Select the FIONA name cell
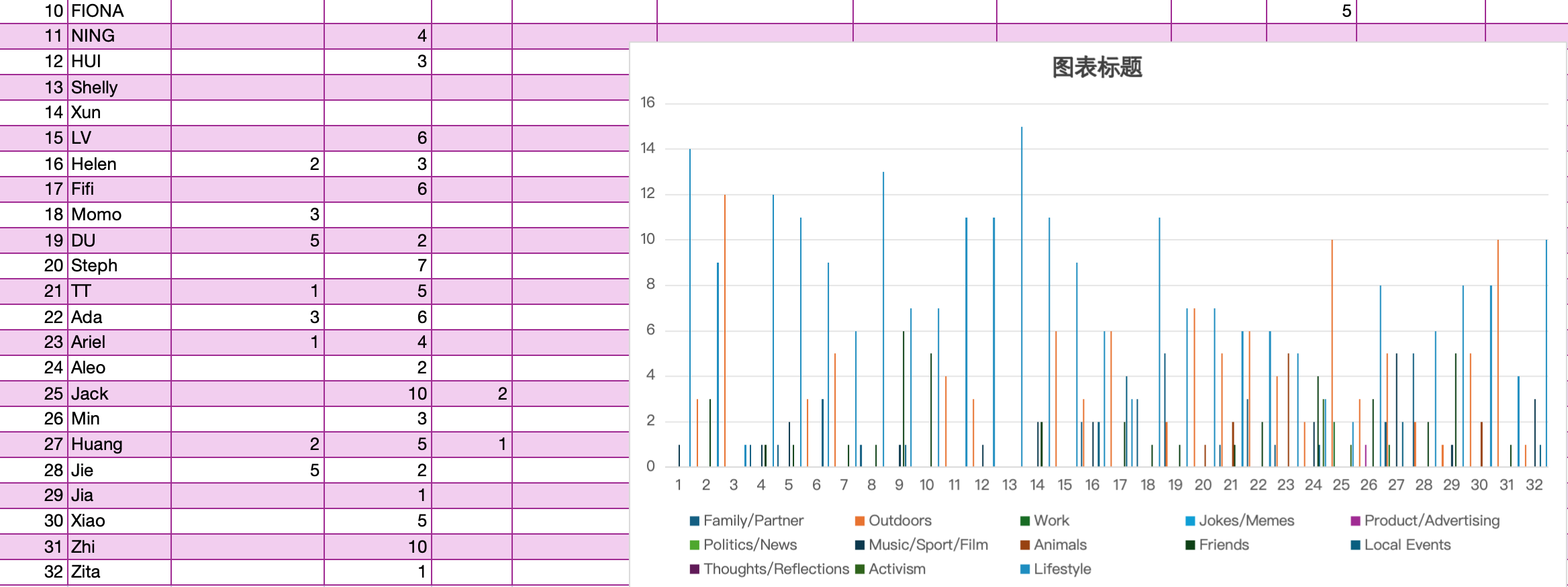This screenshot has height=587, width=1568. [119, 11]
